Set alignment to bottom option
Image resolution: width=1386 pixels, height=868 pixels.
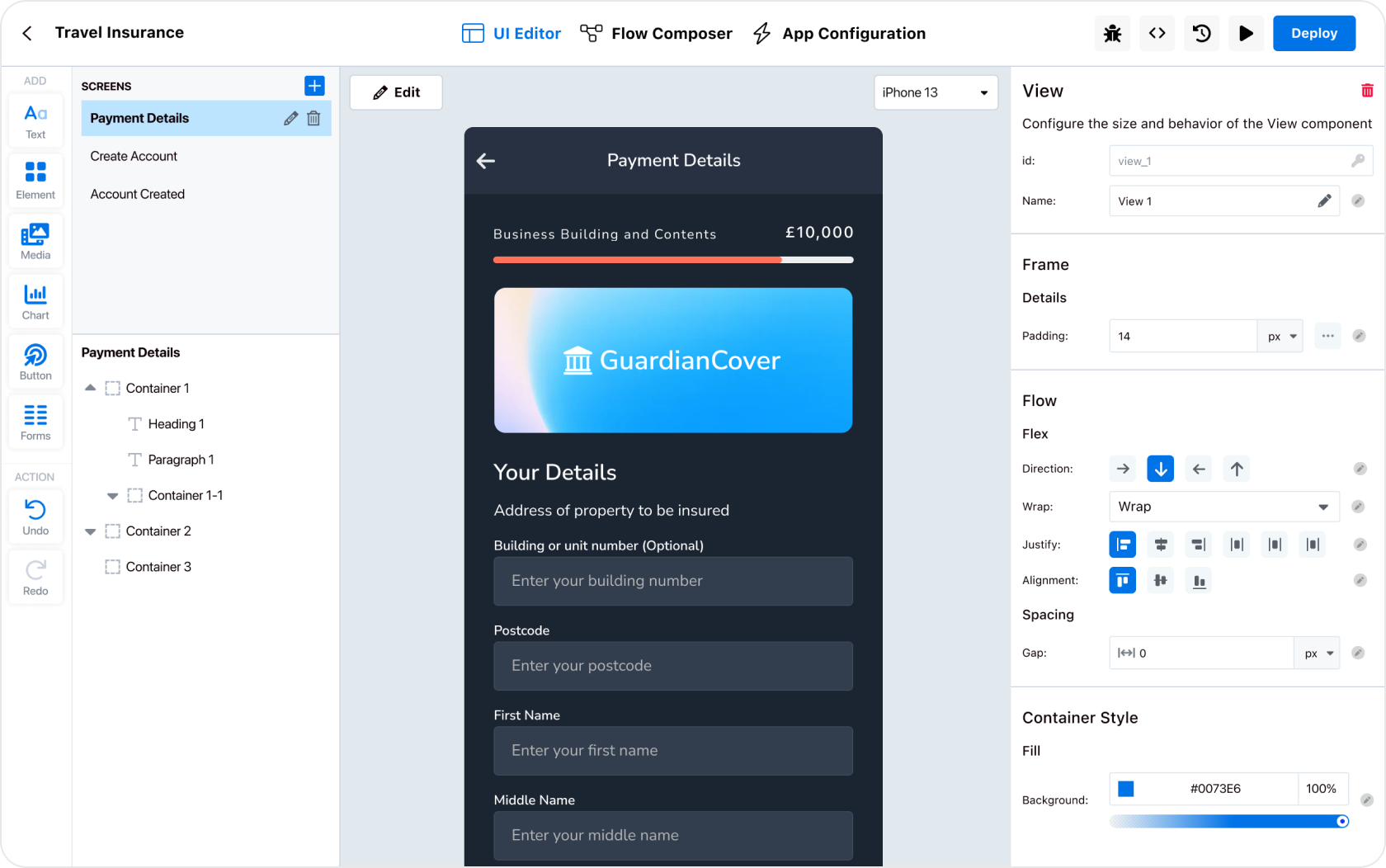[x=1198, y=580]
